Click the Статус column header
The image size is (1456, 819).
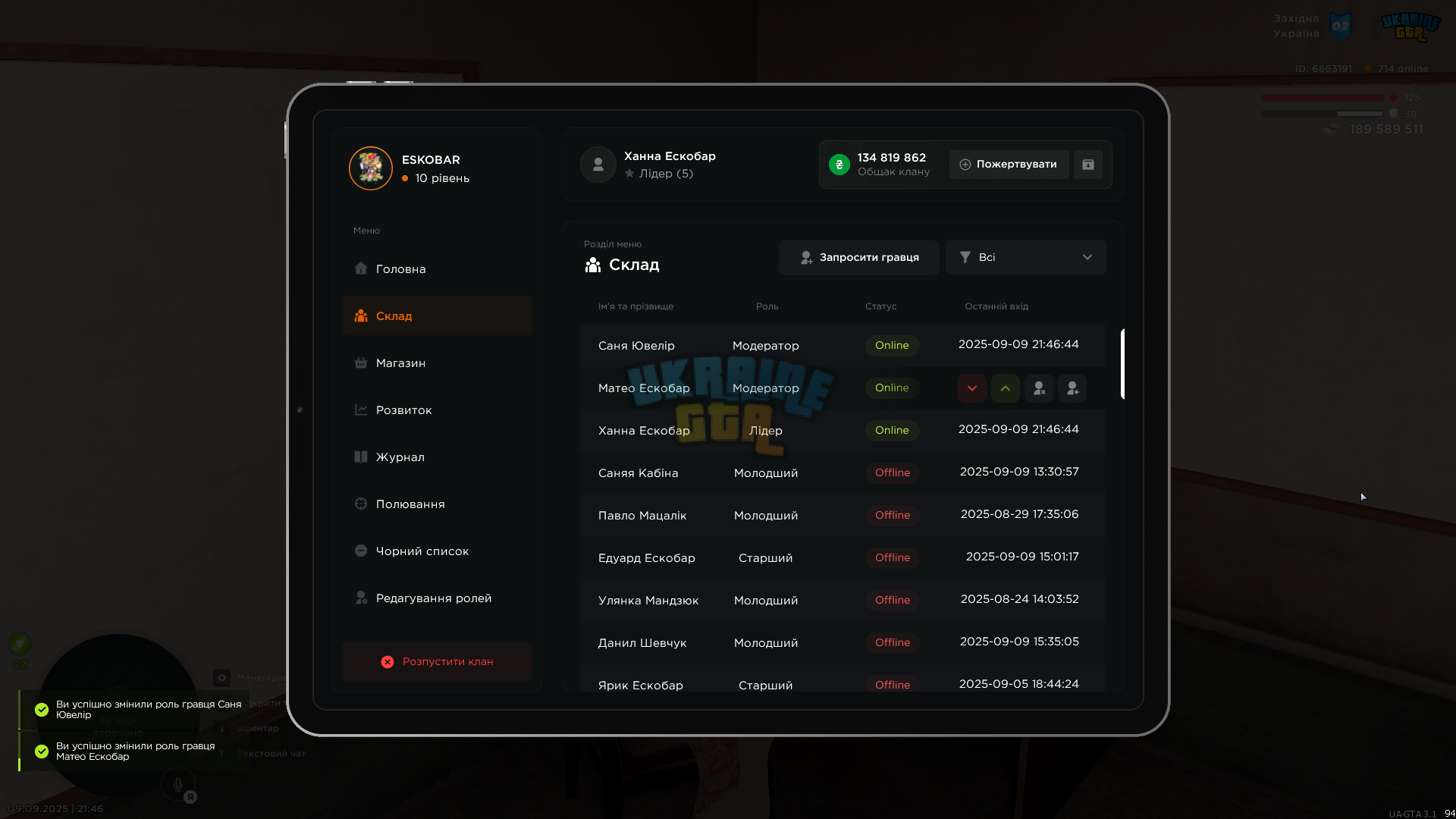pyautogui.click(x=880, y=306)
